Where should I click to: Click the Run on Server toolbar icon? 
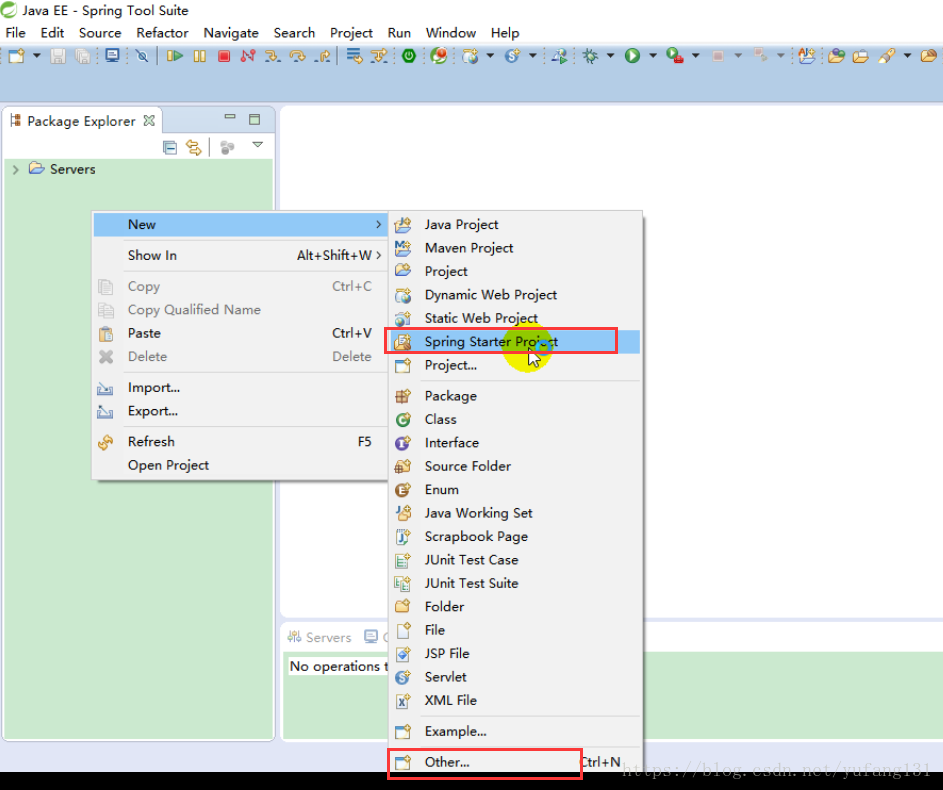560,56
